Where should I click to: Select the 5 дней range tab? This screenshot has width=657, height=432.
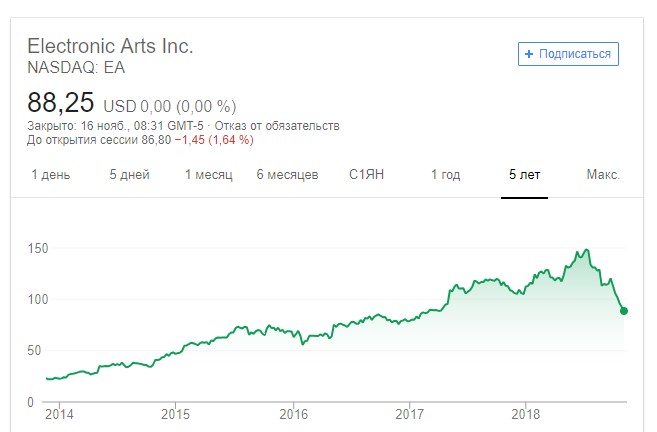click(x=130, y=175)
